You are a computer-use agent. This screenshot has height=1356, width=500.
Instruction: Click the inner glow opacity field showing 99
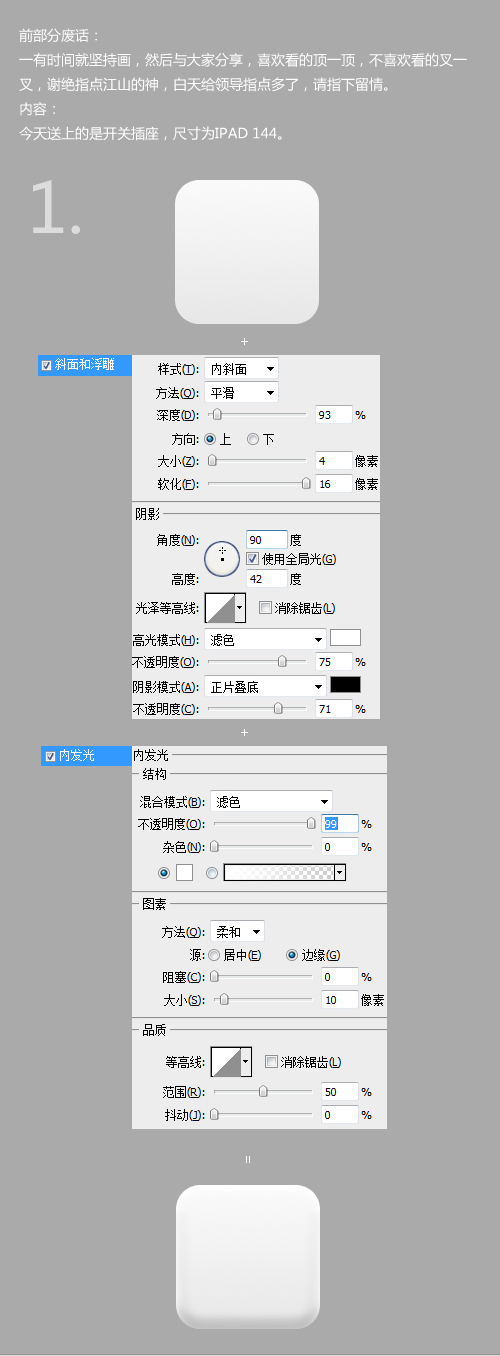click(340, 824)
